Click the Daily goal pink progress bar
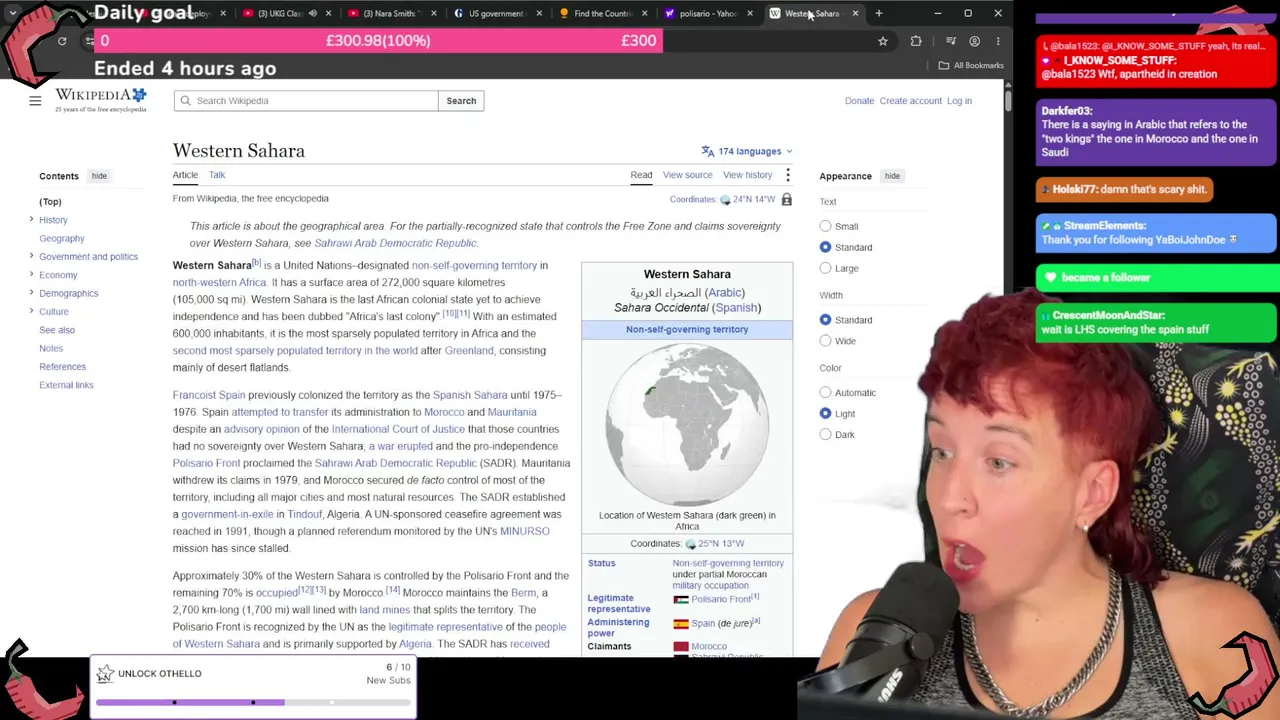The height and width of the screenshot is (720, 1280). tap(378, 41)
